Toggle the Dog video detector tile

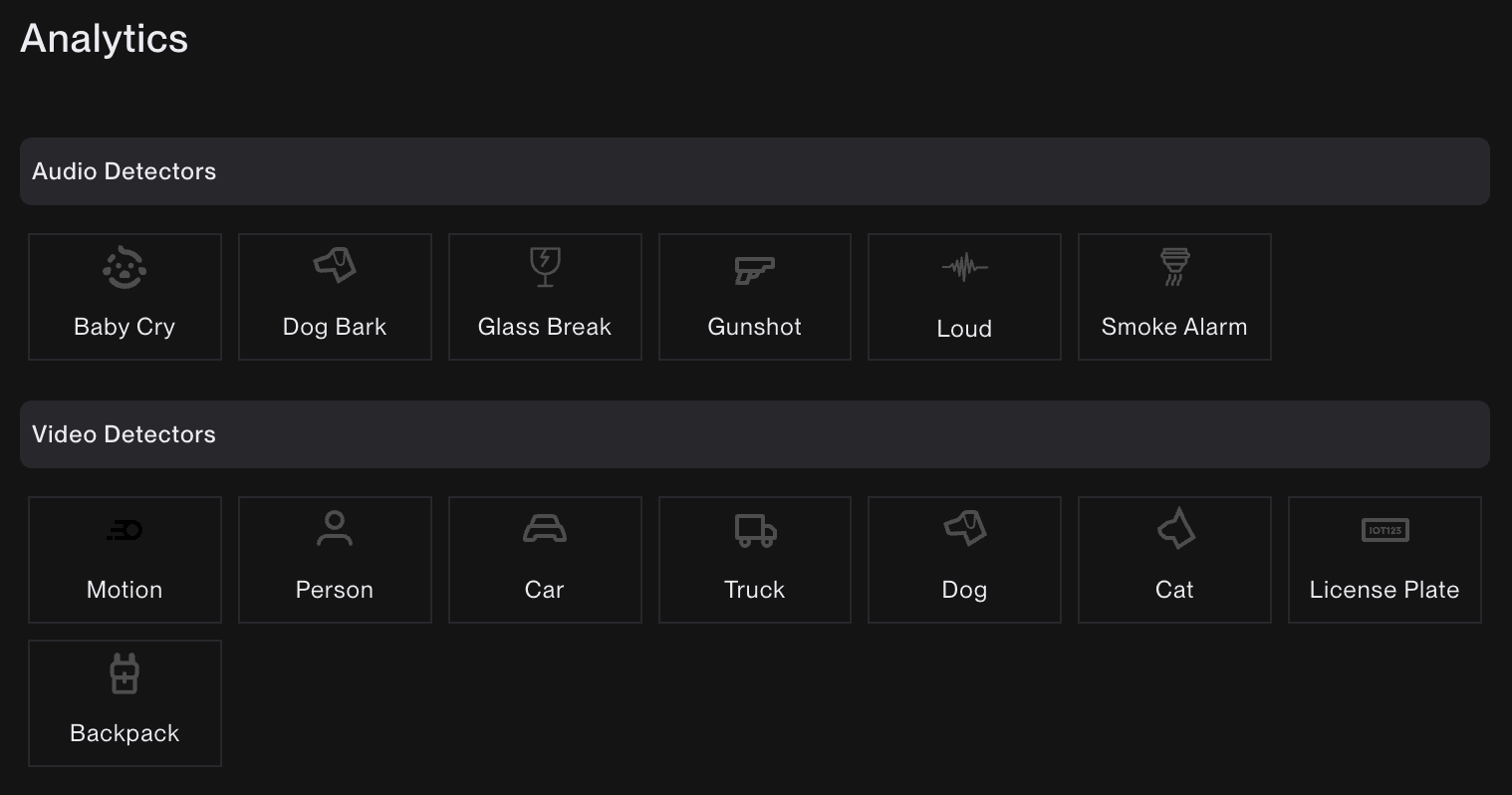964,560
